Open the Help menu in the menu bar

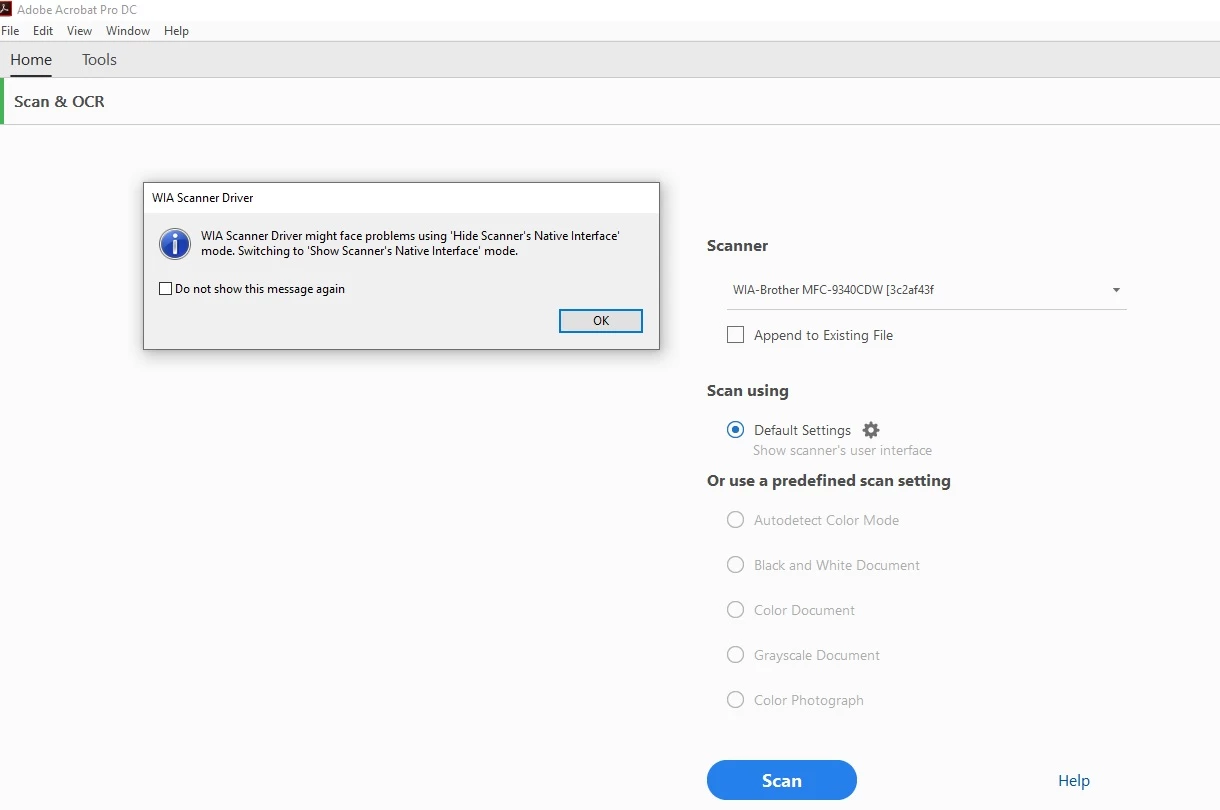pos(176,31)
